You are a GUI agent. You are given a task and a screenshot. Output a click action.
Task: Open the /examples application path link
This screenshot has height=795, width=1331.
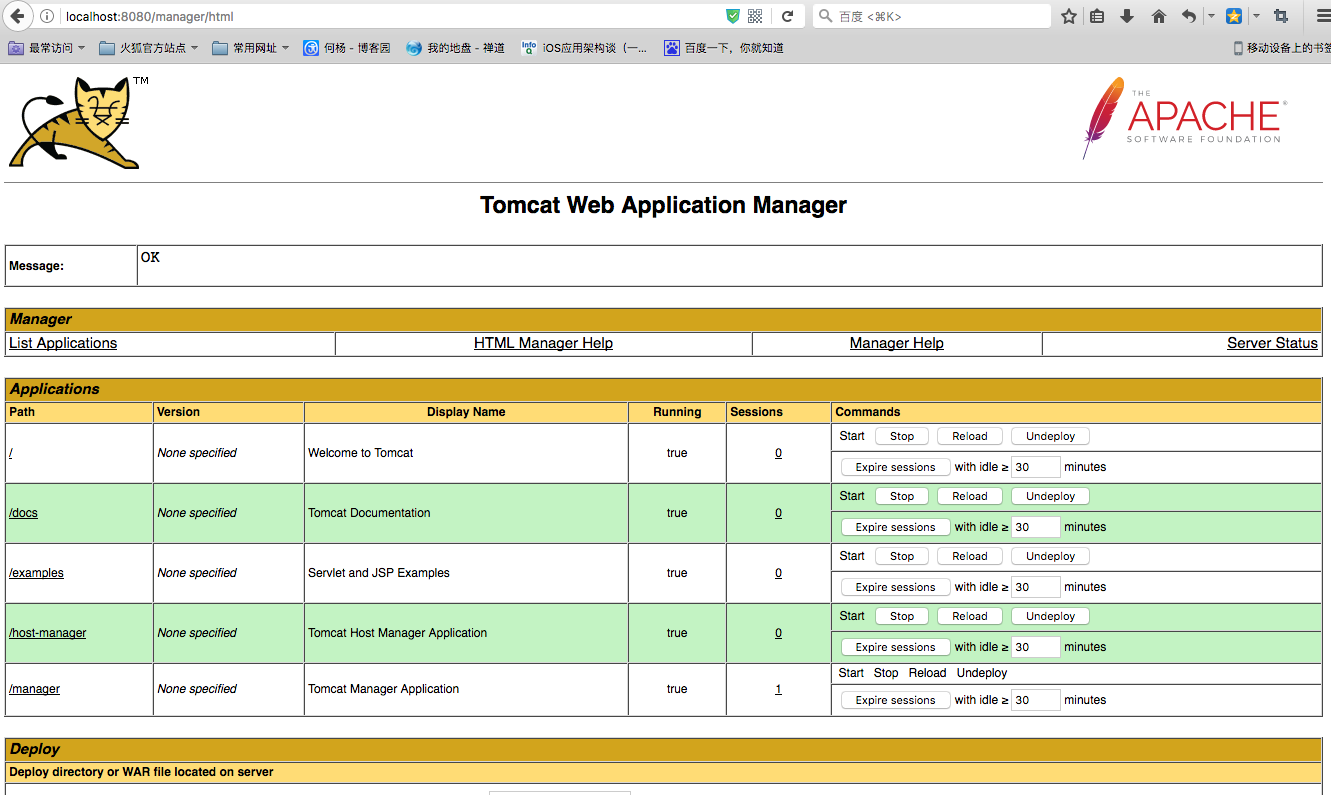(x=36, y=573)
